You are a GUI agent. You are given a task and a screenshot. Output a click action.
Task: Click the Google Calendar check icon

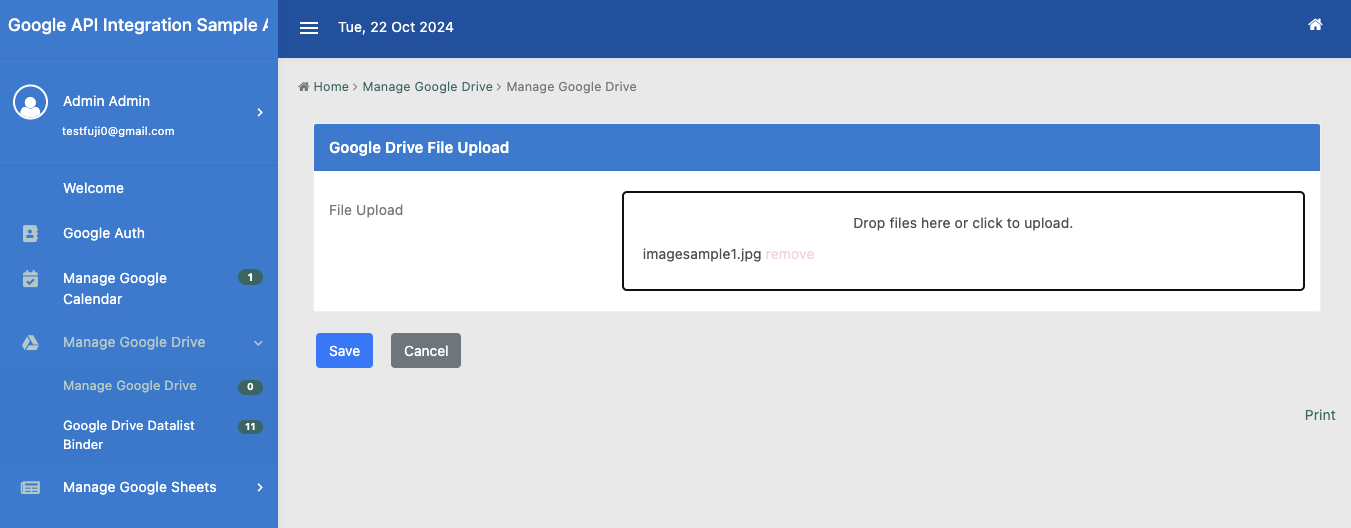(x=31, y=279)
